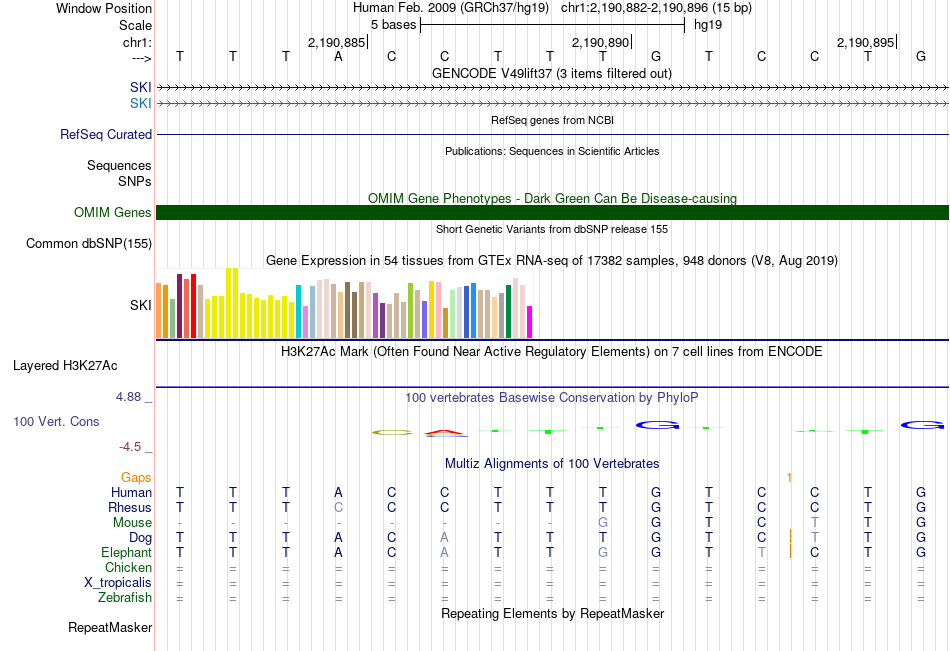Open the Layered H3K27Ac track label

point(65,366)
